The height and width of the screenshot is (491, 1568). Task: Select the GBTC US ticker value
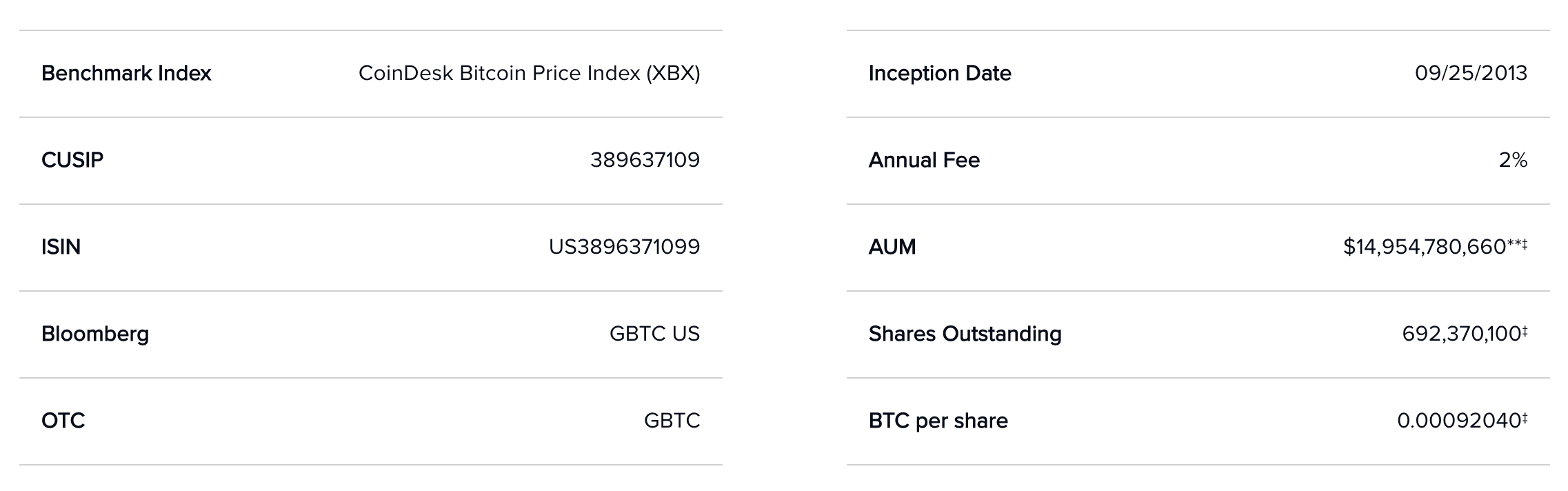654,334
